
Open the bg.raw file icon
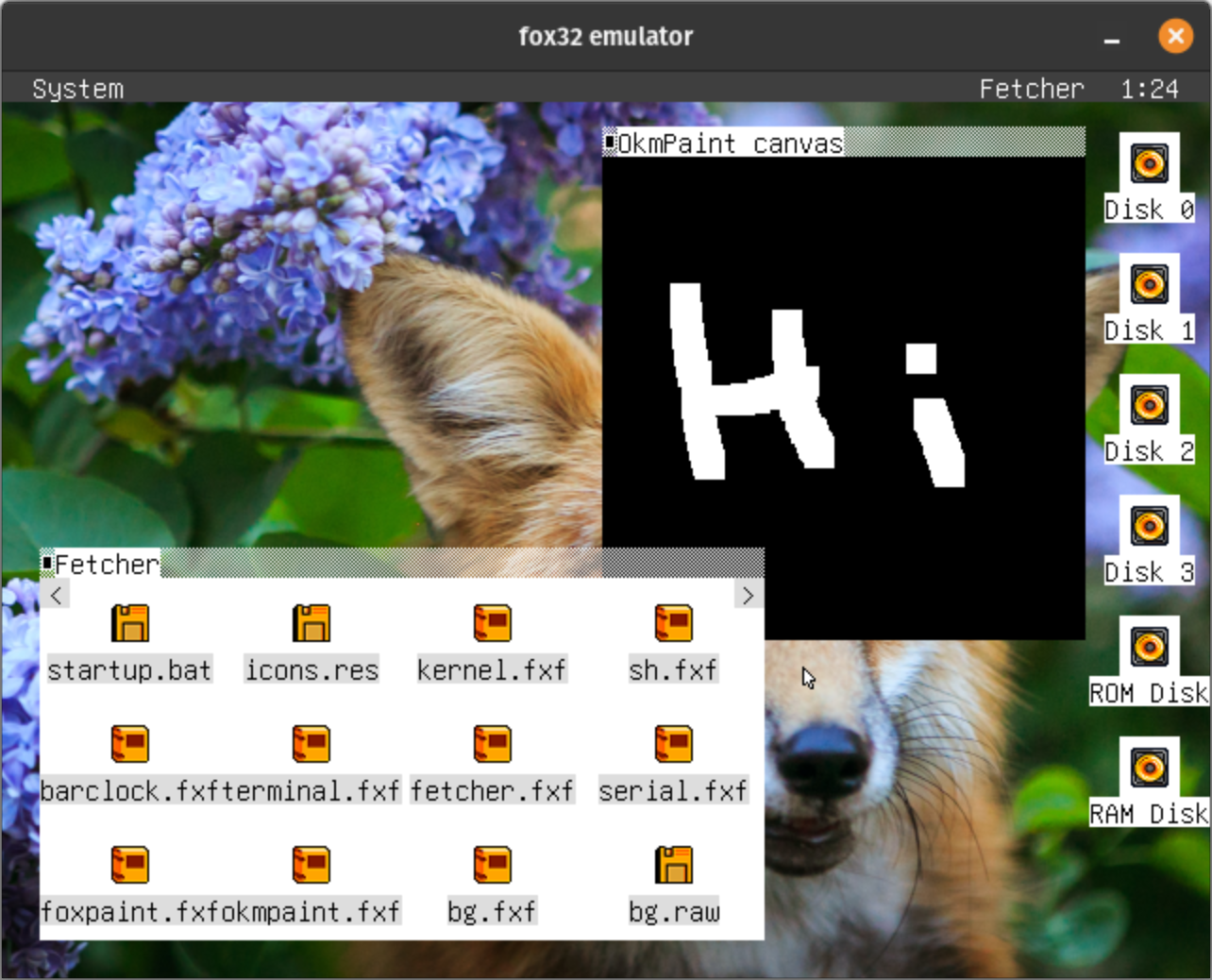[674, 865]
